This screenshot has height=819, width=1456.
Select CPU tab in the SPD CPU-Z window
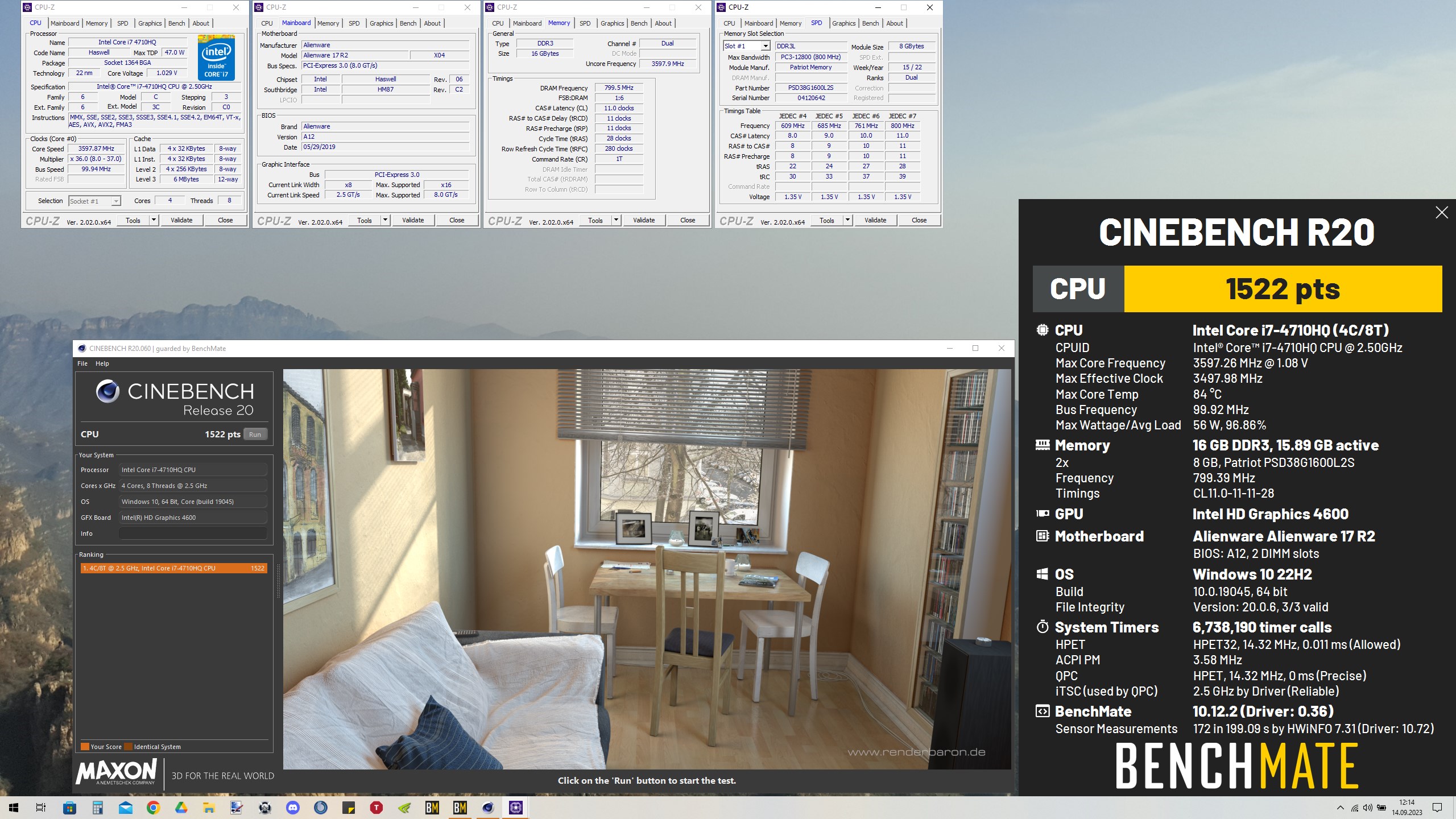[x=730, y=23]
